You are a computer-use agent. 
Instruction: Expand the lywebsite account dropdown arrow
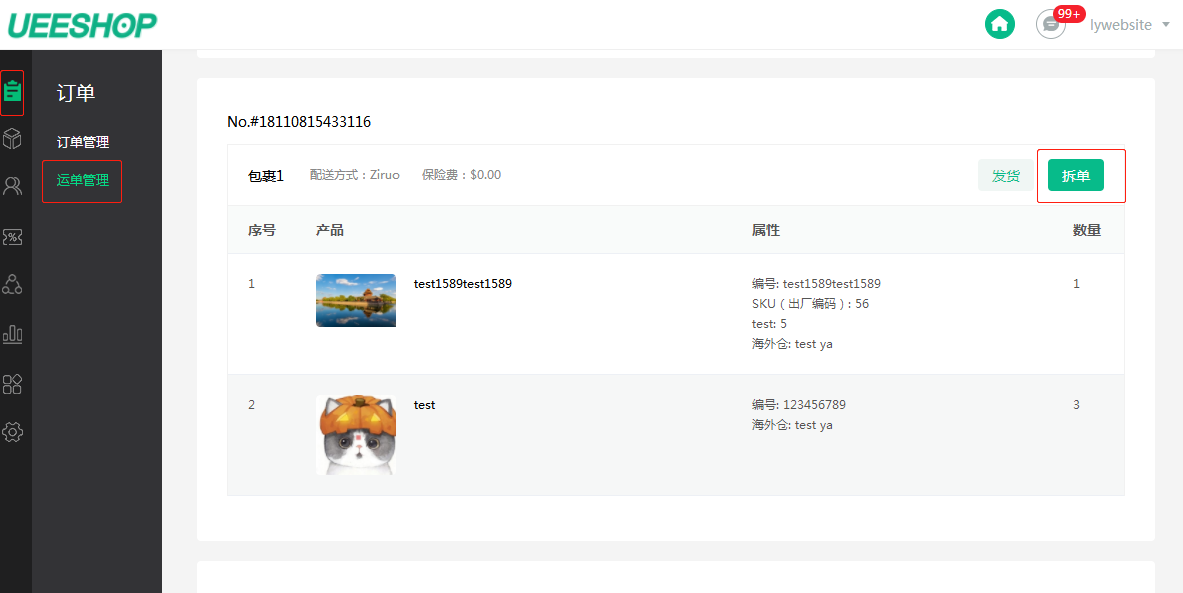pos(1166,25)
